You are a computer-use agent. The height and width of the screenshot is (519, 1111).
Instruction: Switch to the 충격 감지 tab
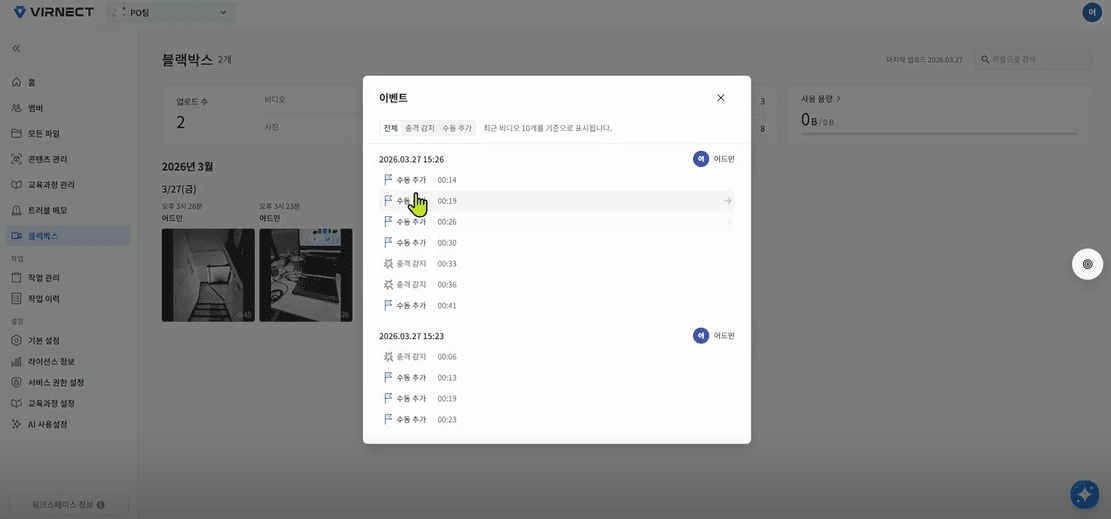419,128
